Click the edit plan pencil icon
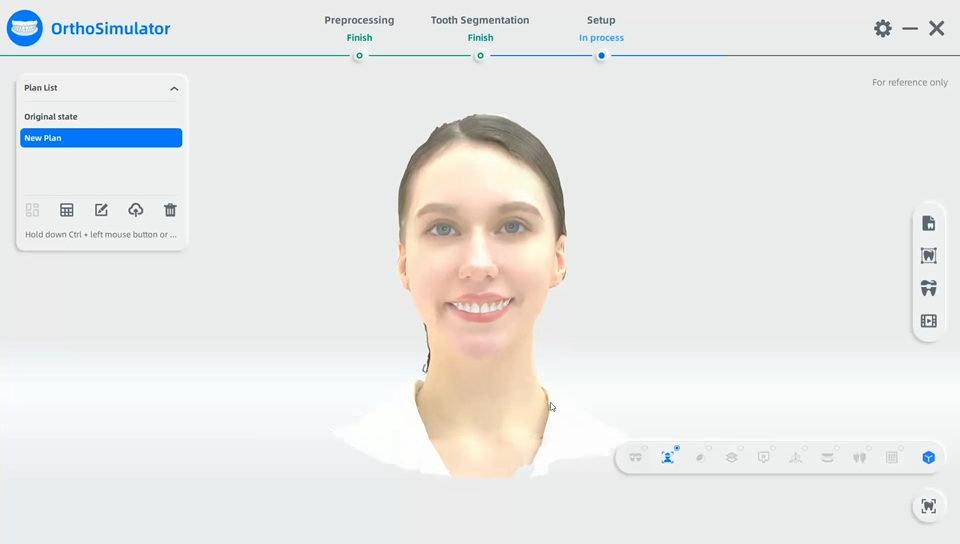This screenshot has width=960, height=544. 101,210
